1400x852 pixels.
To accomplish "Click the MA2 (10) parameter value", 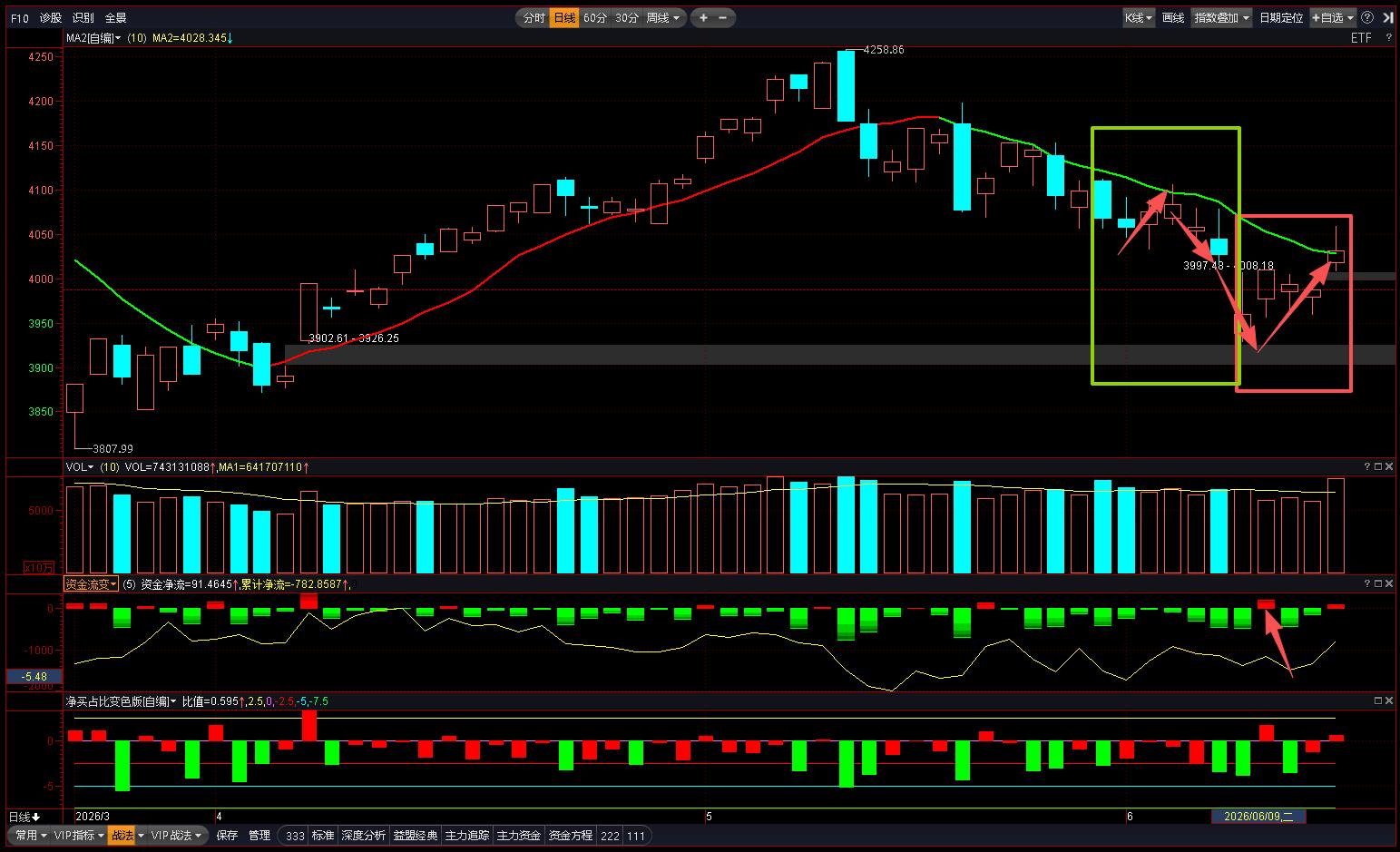I will [137, 38].
